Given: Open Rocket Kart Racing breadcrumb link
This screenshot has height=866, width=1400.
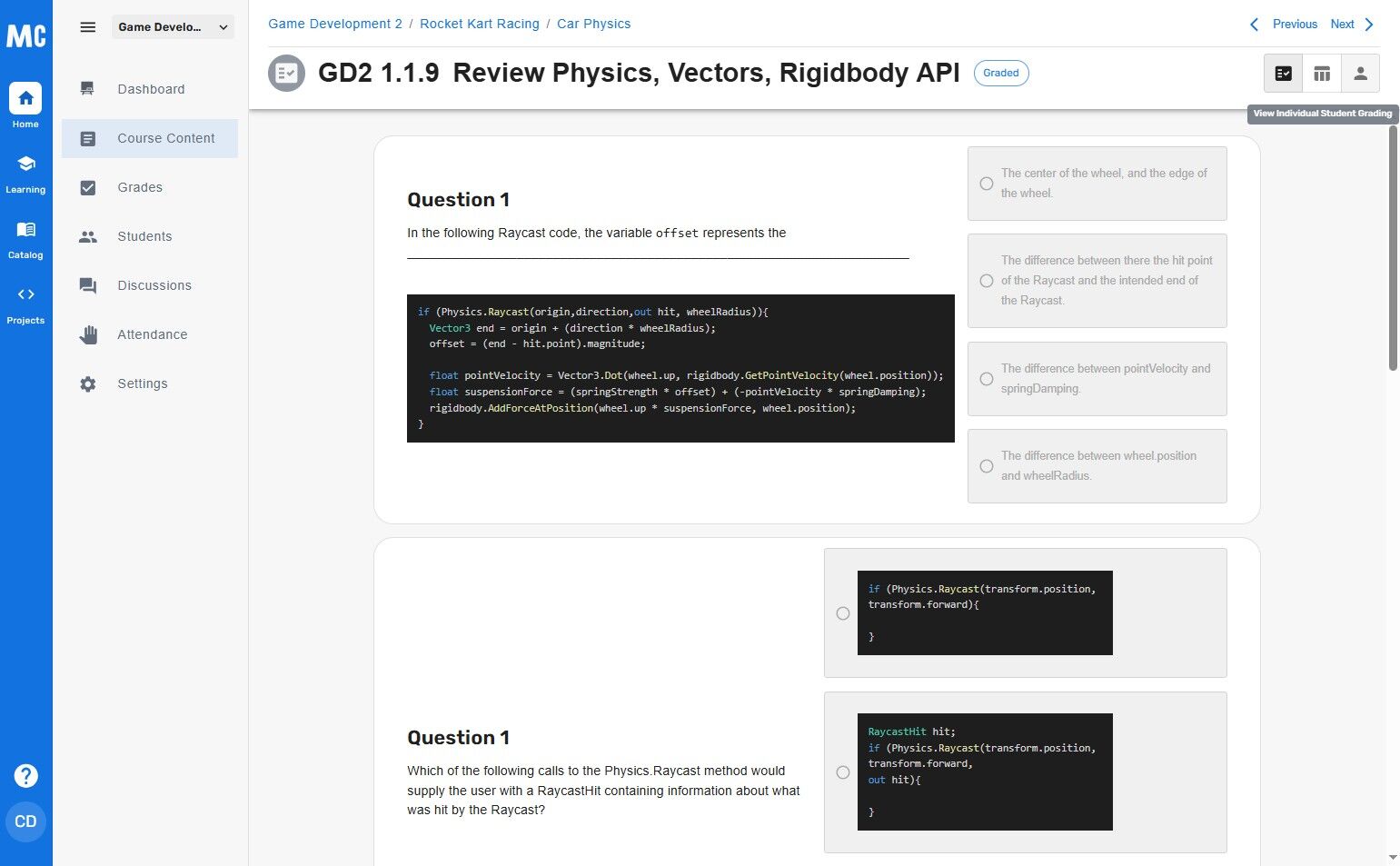Looking at the screenshot, I should [x=480, y=24].
